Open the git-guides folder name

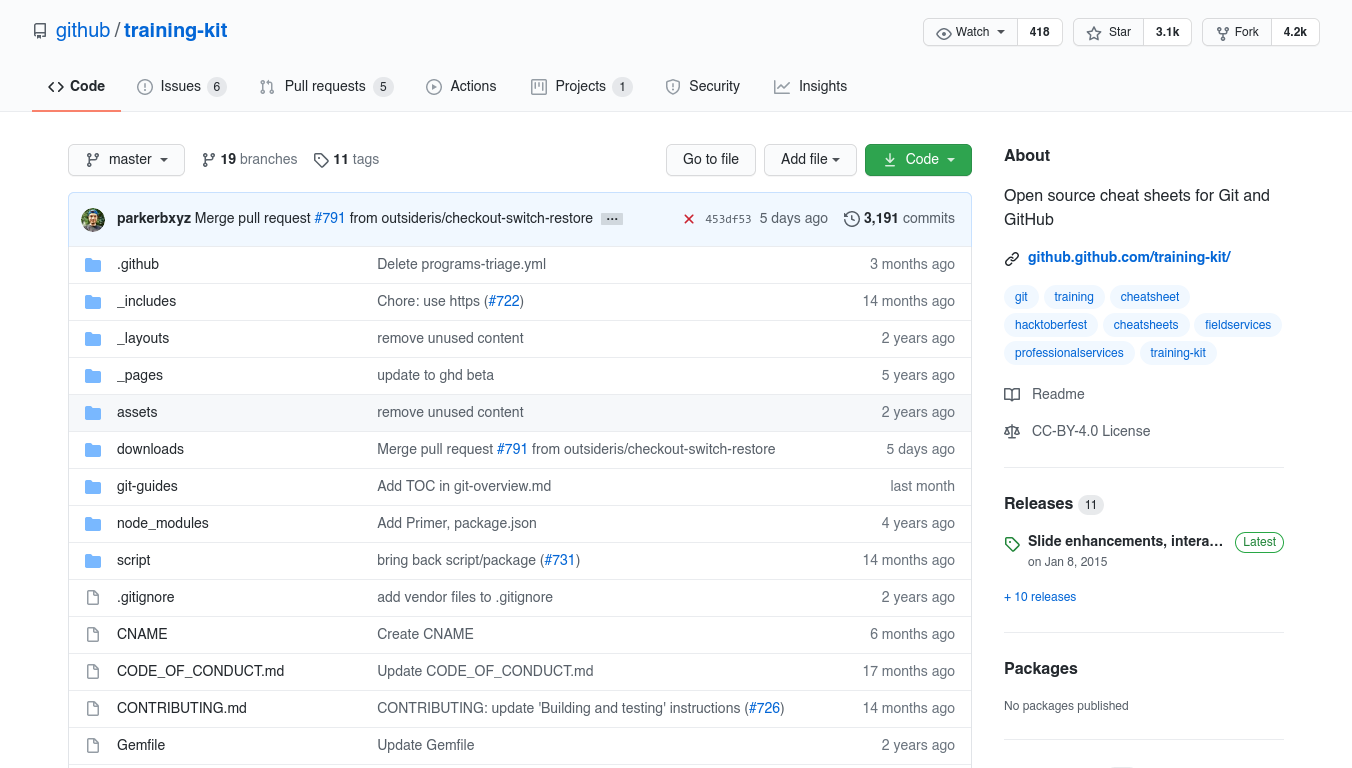[x=147, y=486]
